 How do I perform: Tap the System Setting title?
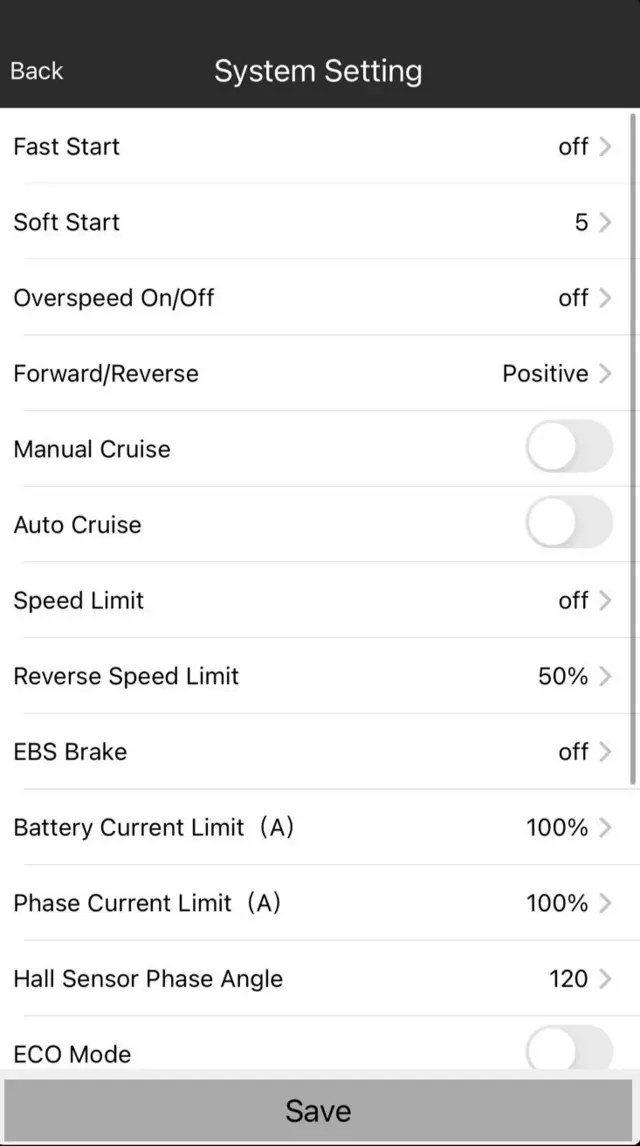coord(318,71)
